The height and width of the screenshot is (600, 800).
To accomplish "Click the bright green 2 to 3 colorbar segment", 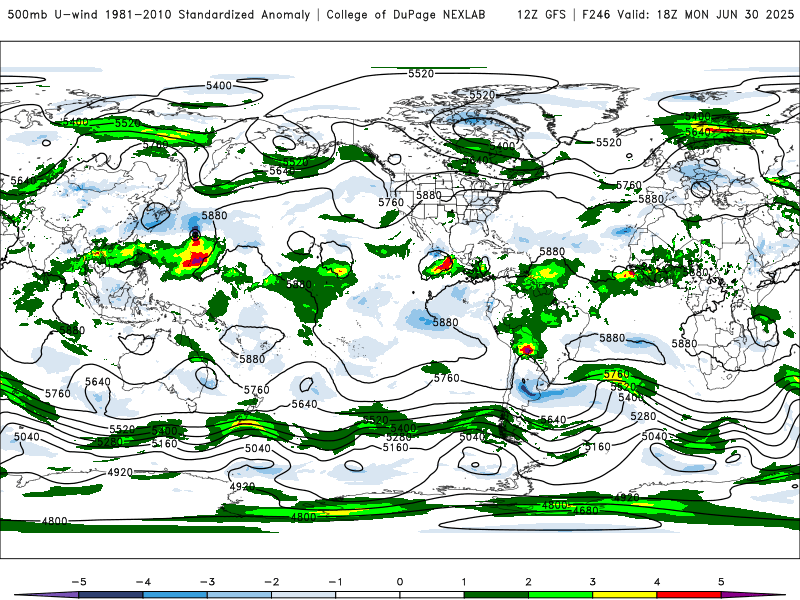I will click(x=560, y=595).
